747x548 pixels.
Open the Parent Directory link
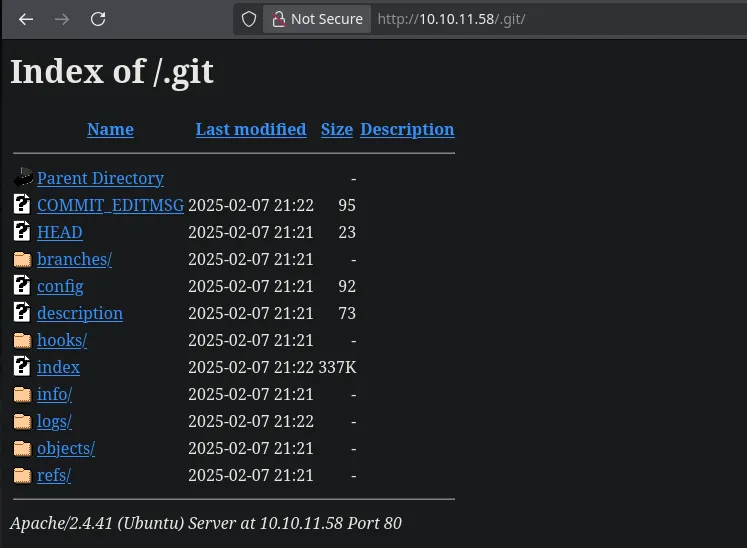click(100, 178)
